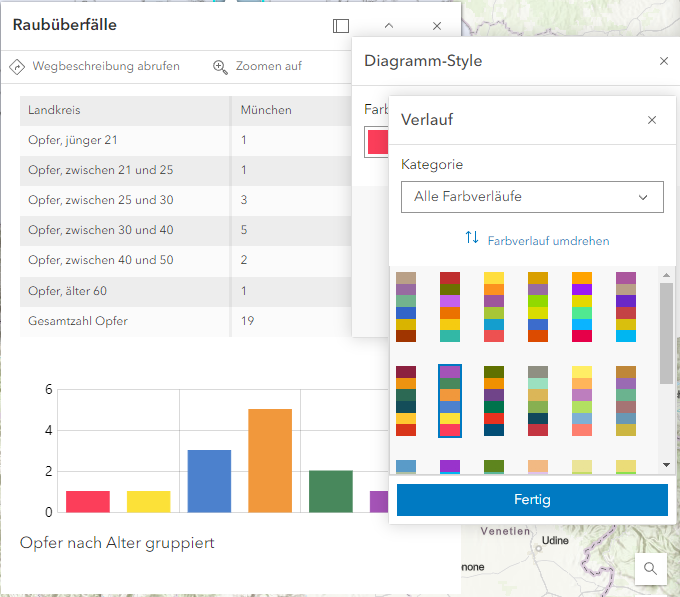
Task: Close the Verlauf dialog
Action: pos(652,120)
